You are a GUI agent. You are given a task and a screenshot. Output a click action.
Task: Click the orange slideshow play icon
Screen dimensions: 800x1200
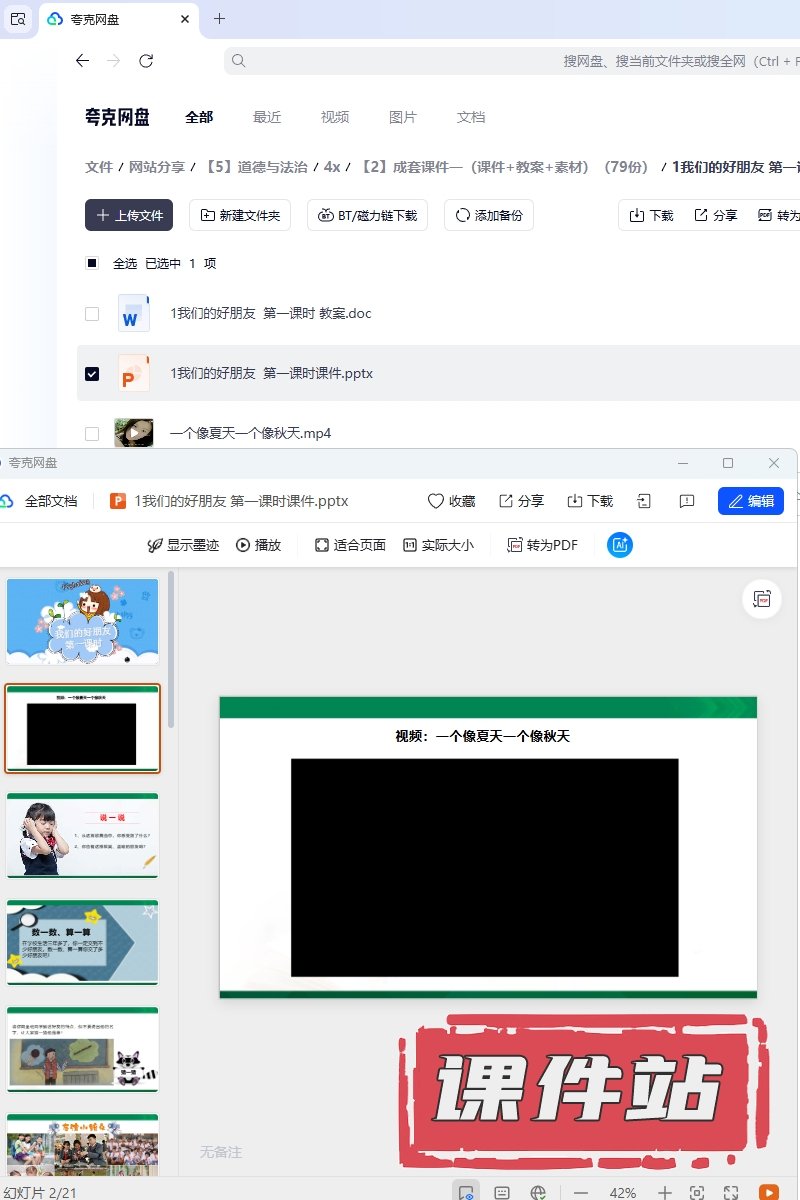point(768,1192)
